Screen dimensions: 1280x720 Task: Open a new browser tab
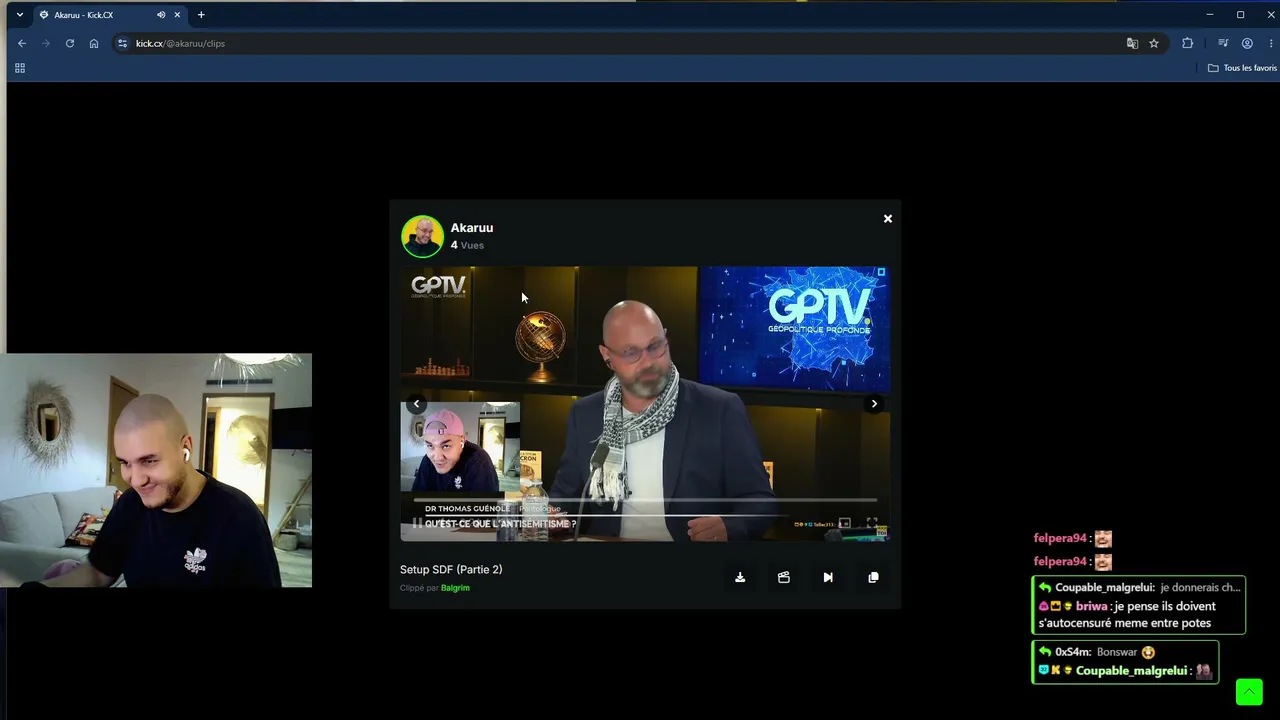[x=201, y=15]
